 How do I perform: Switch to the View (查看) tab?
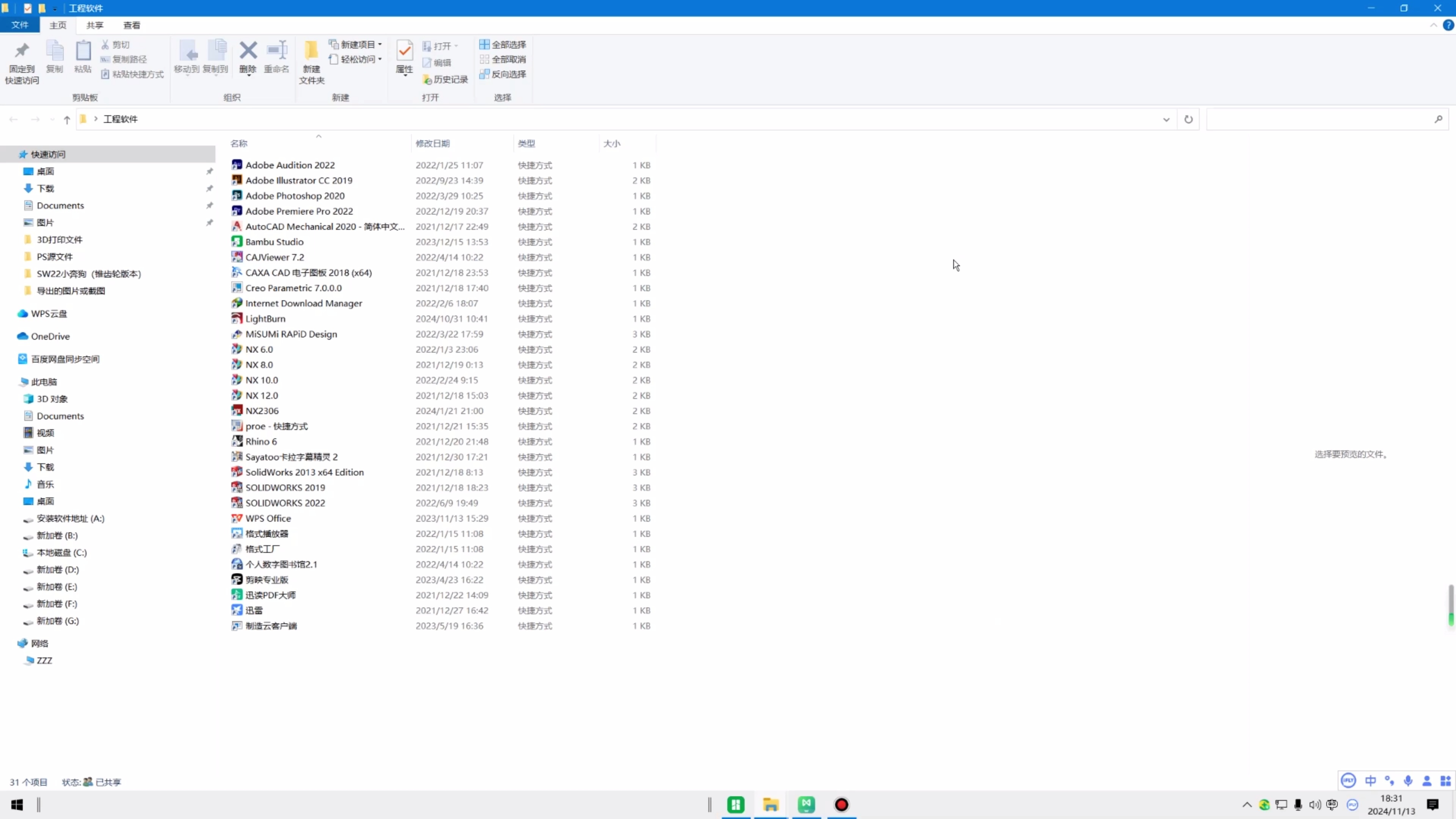click(132, 25)
